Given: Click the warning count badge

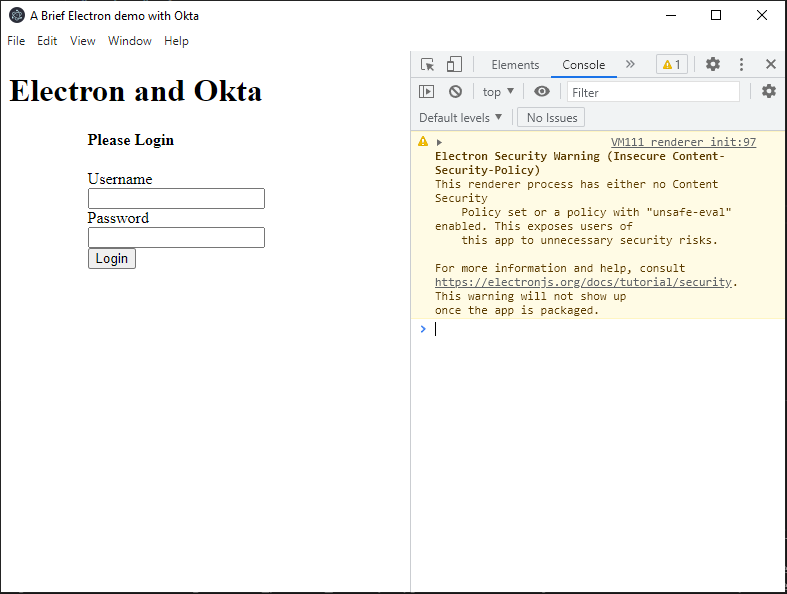Looking at the screenshot, I should [672, 65].
